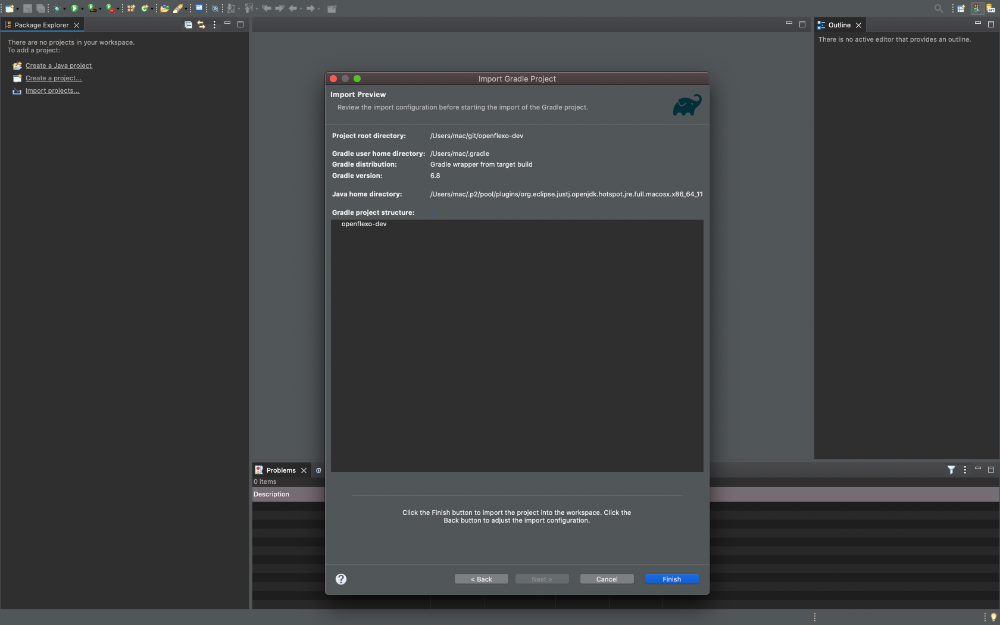This screenshot has width=1000, height=625.
Task: Minimize the Package Explorer view
Action: point(227,24)
